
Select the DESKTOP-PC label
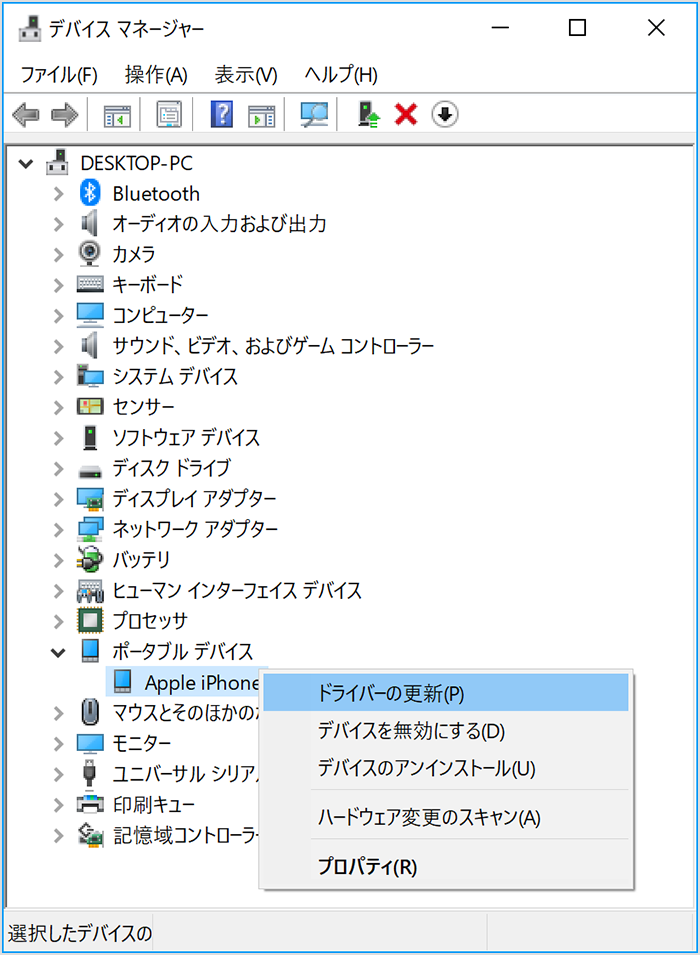pyautogui.click(x=137, y=163)
